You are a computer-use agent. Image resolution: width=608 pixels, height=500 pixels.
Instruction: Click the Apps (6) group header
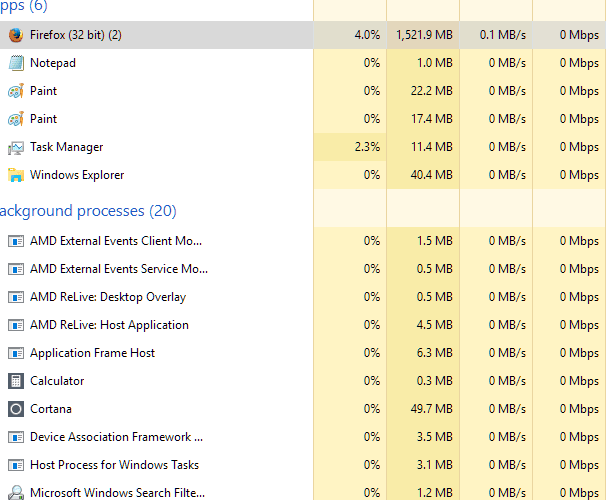(x=24, y=6)
